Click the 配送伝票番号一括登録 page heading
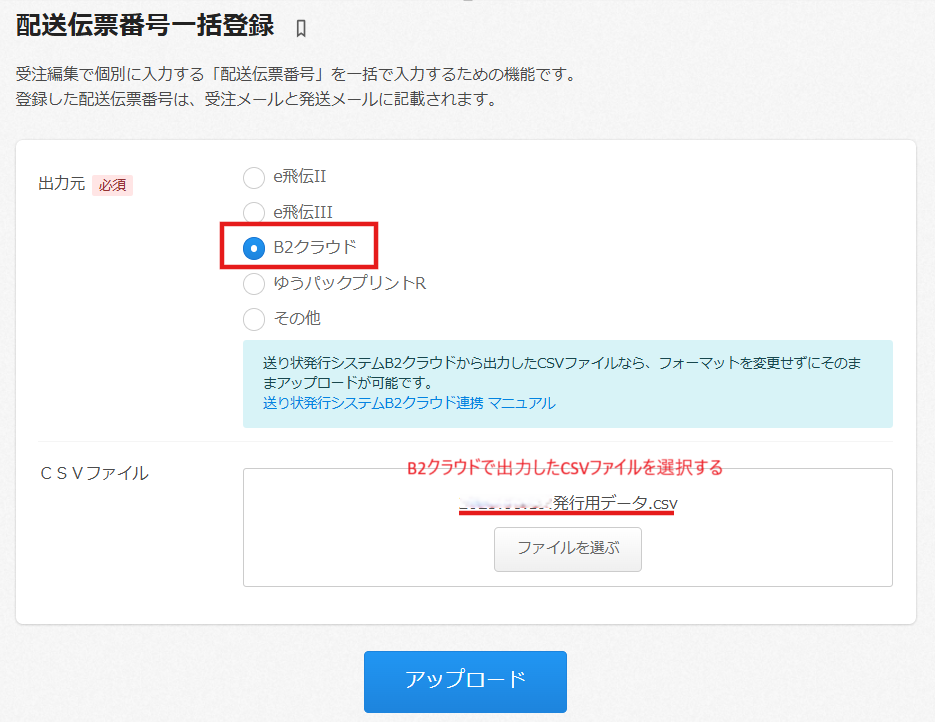The height and width of the screenshot is (722, 935). pos(145,26)
